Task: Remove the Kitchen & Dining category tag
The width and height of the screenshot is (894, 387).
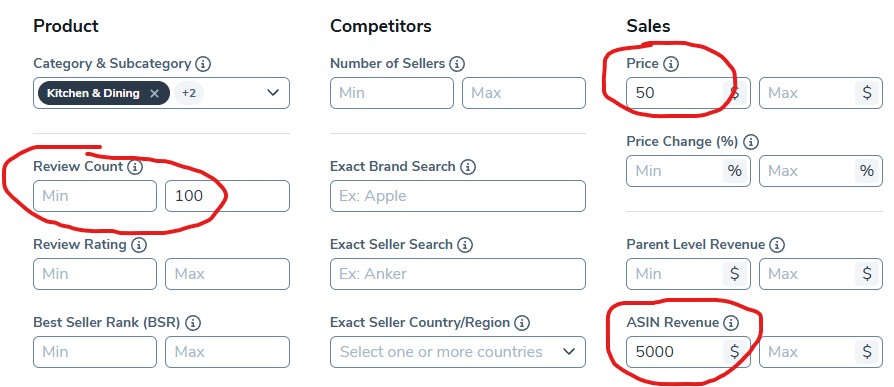Action: pos(154,93)
